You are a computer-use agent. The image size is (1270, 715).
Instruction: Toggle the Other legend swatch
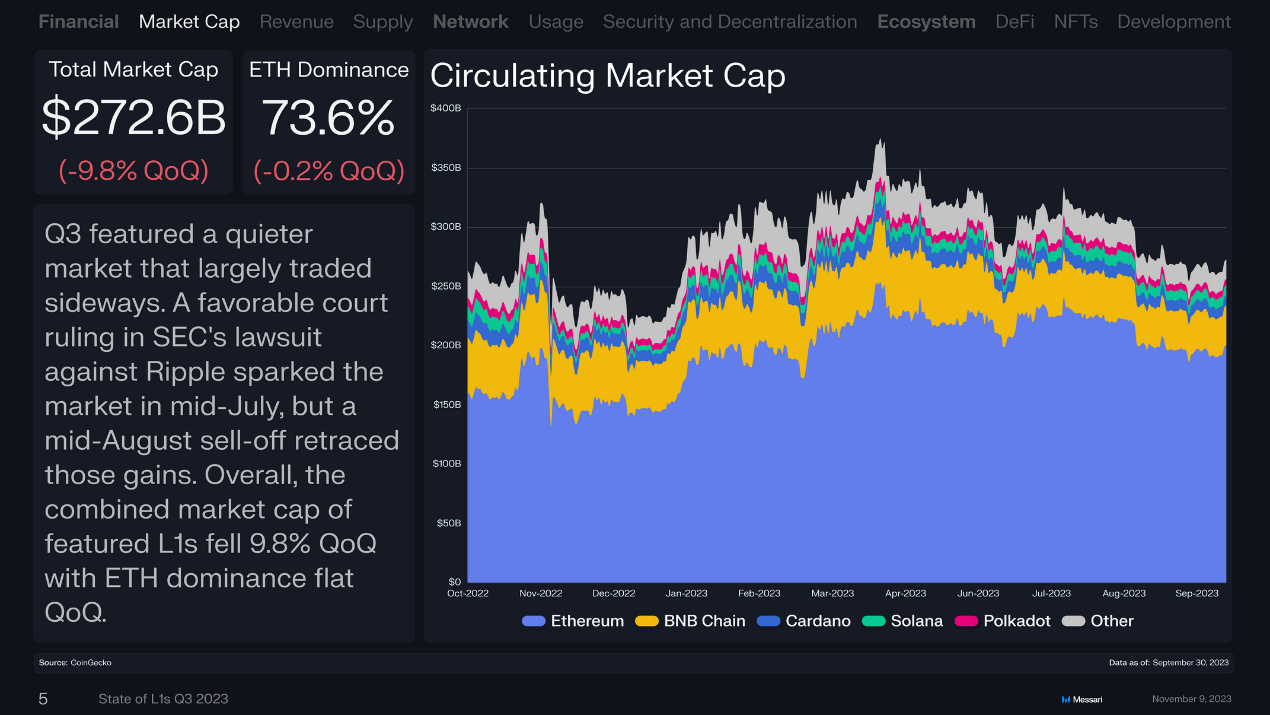pyautogui.click(x=1074, y=621)
